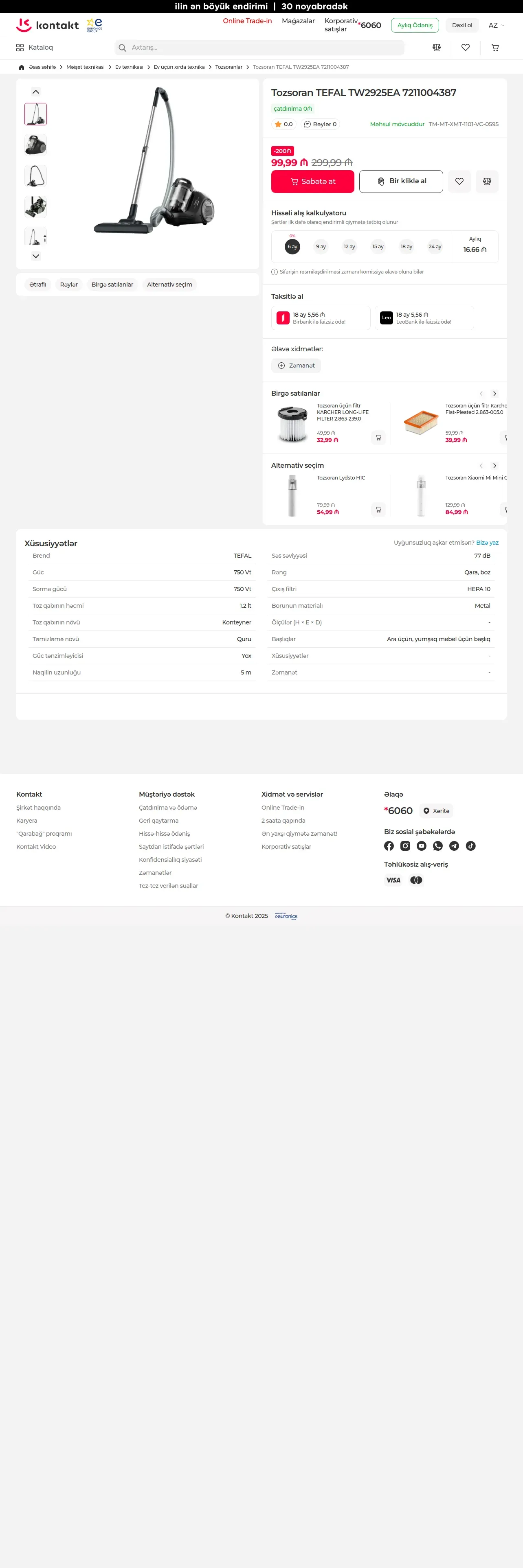This screenshot has width=523, height=1568.
Task: Open Tozsoranlar breadcrumb link
Action: click(229, 68)
